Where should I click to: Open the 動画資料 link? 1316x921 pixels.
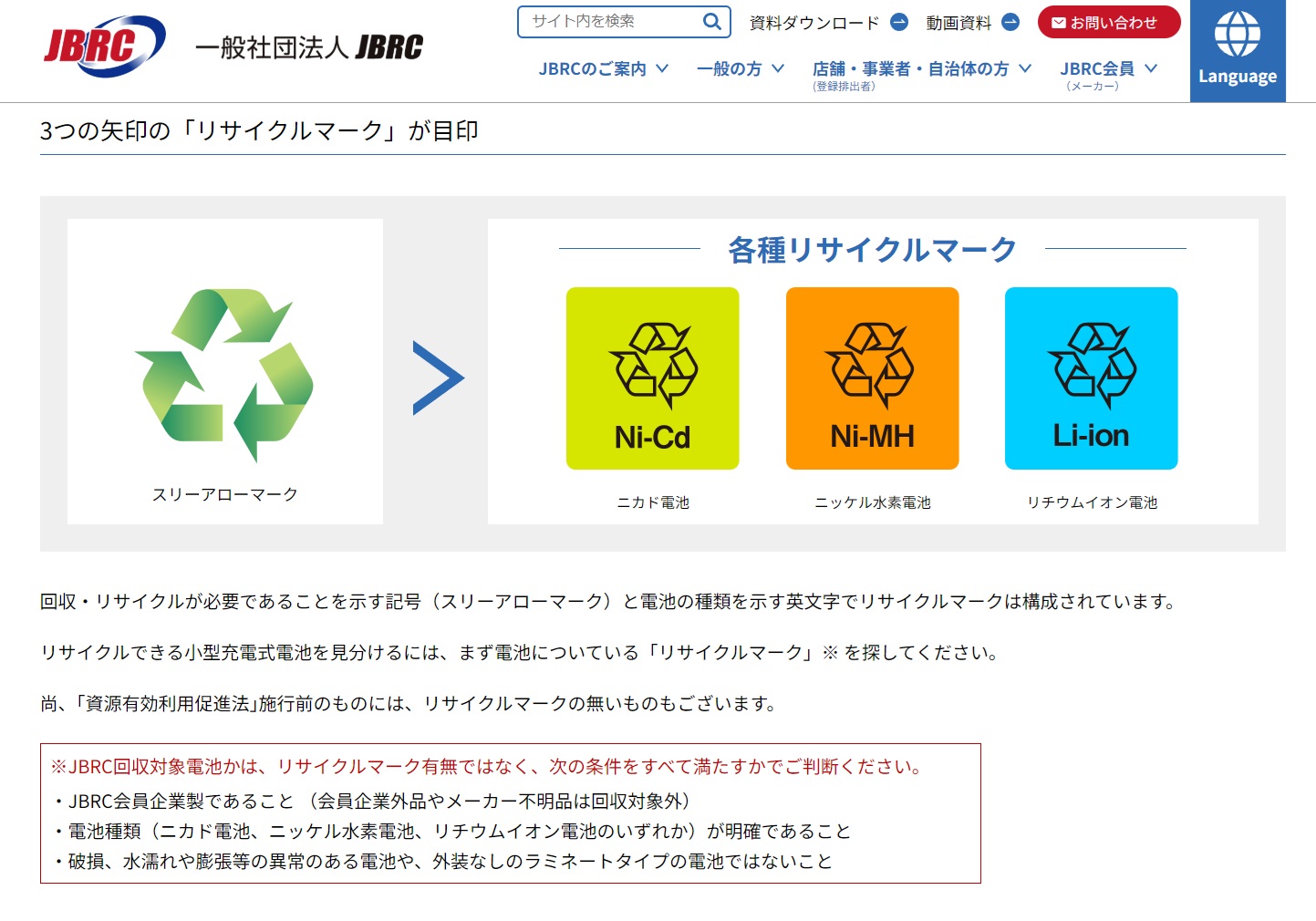[x=958, y=23]
